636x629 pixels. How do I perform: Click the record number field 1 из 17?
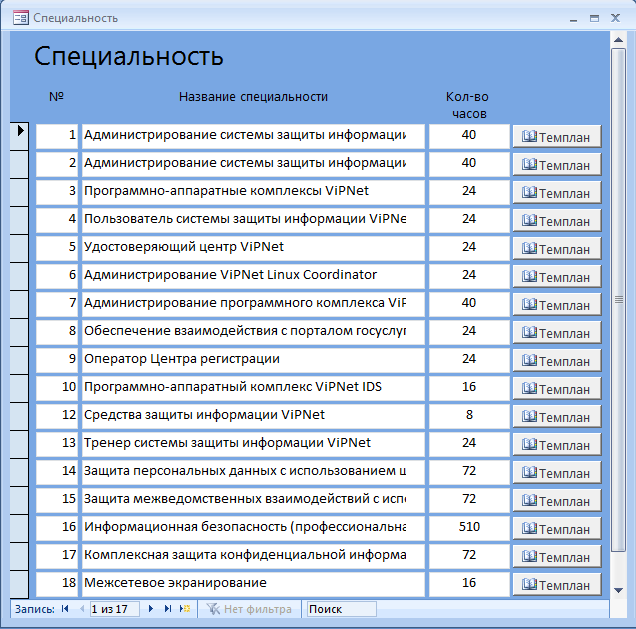point(115,609)
